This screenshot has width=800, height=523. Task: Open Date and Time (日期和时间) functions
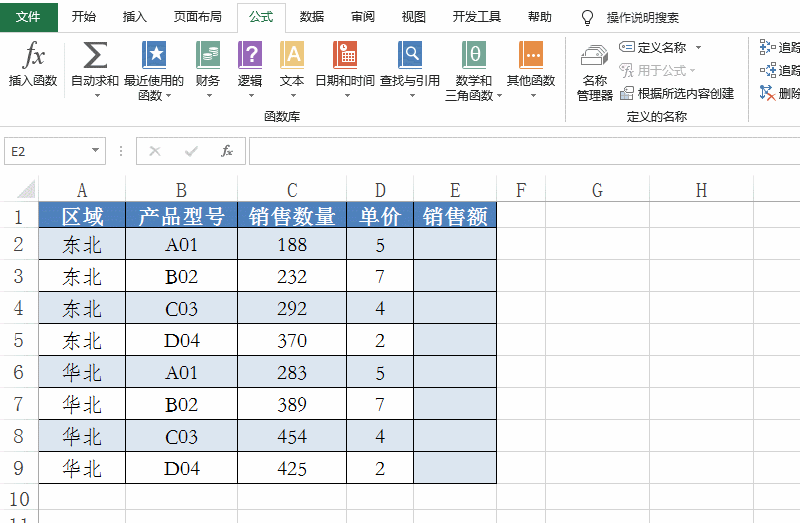(x=345, y=69)
